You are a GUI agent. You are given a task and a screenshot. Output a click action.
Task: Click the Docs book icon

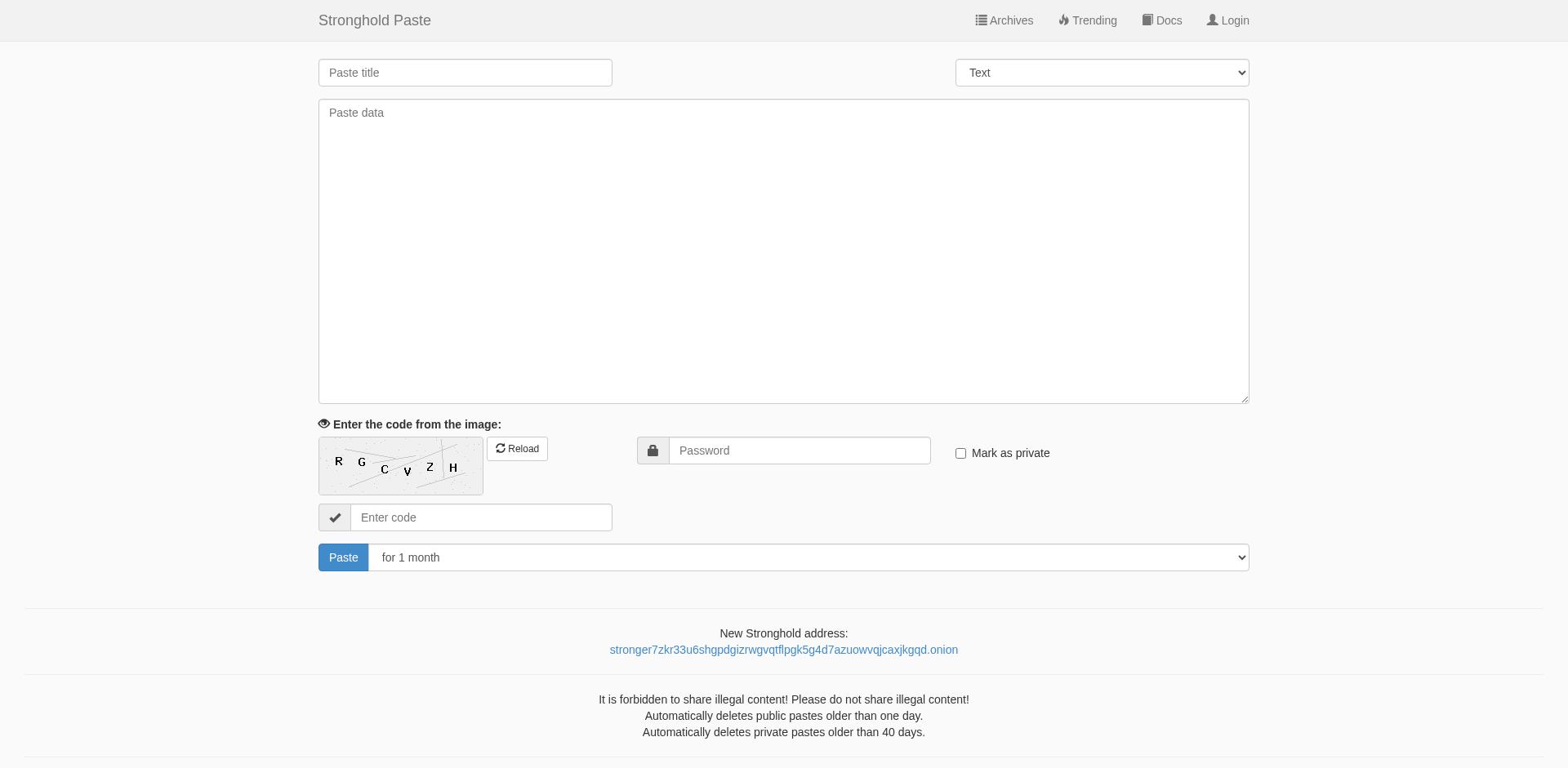point(1147,20)
